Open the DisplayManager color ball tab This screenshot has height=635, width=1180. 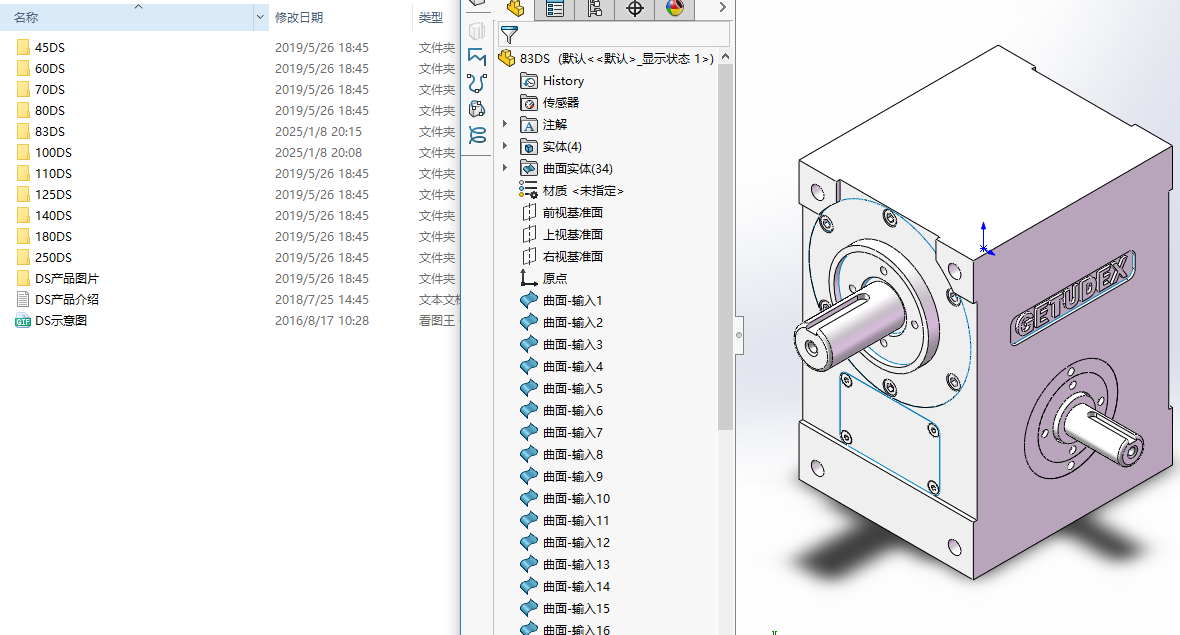(x=675, y=8)
